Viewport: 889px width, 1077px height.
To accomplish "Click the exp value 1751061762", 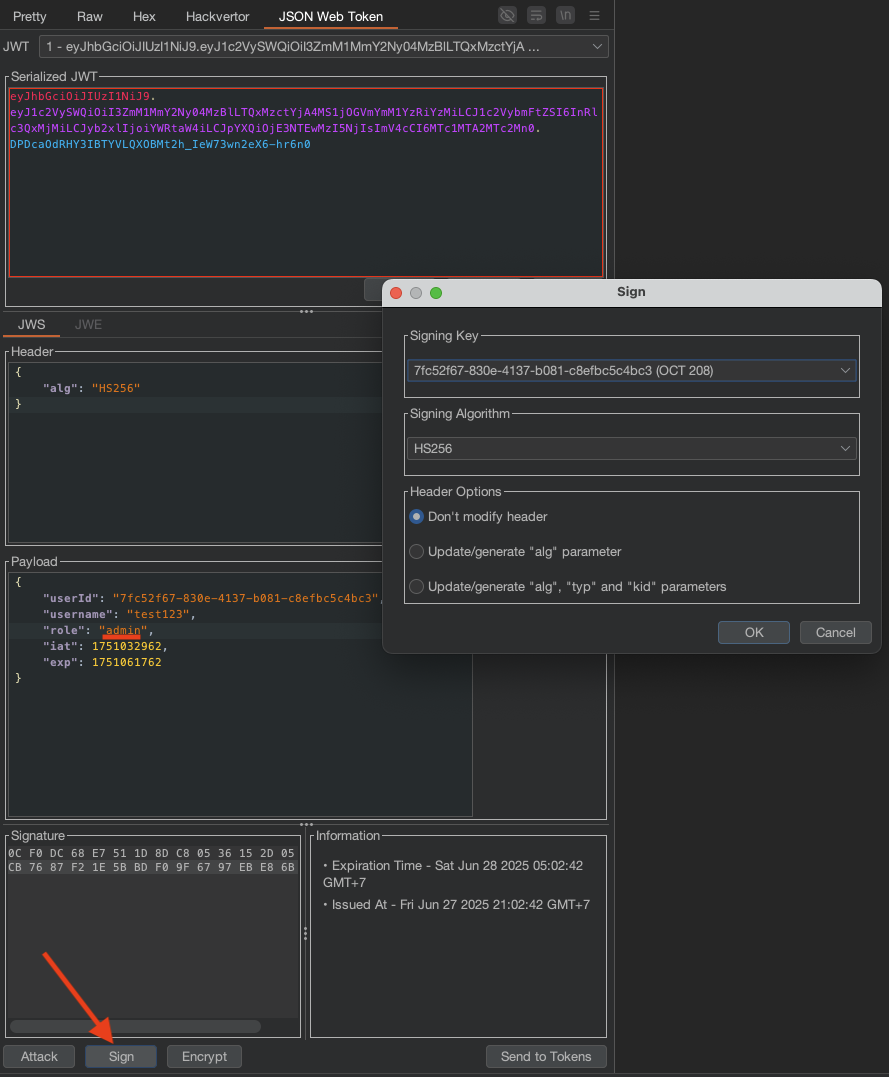I will pos(126,662).
